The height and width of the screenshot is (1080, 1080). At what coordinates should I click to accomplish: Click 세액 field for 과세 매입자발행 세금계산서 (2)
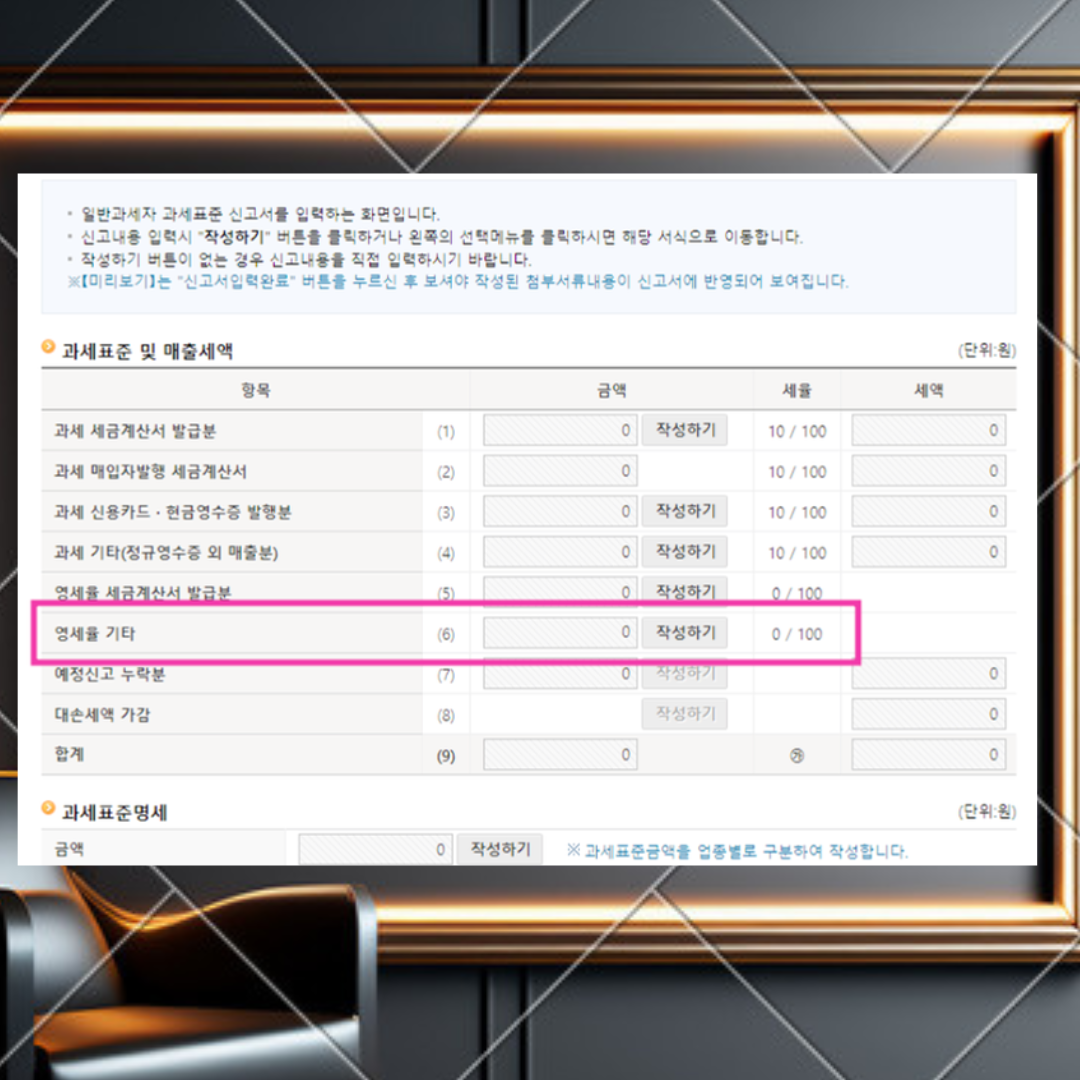(928, 471)
